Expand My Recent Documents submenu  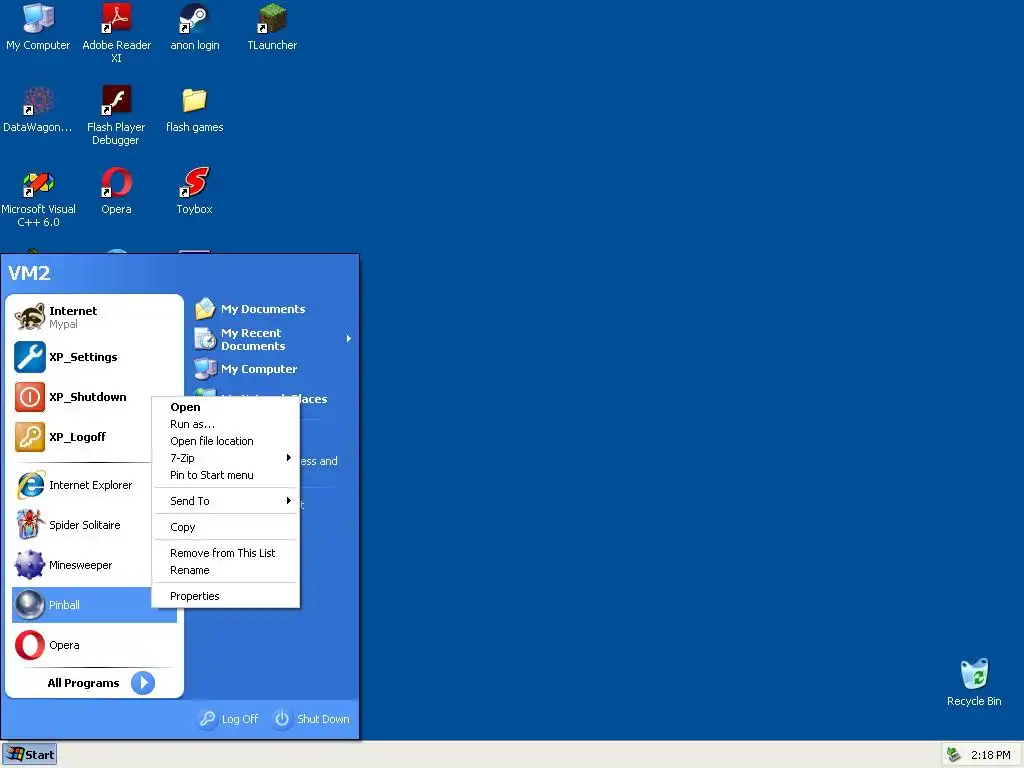pos(273,339)
